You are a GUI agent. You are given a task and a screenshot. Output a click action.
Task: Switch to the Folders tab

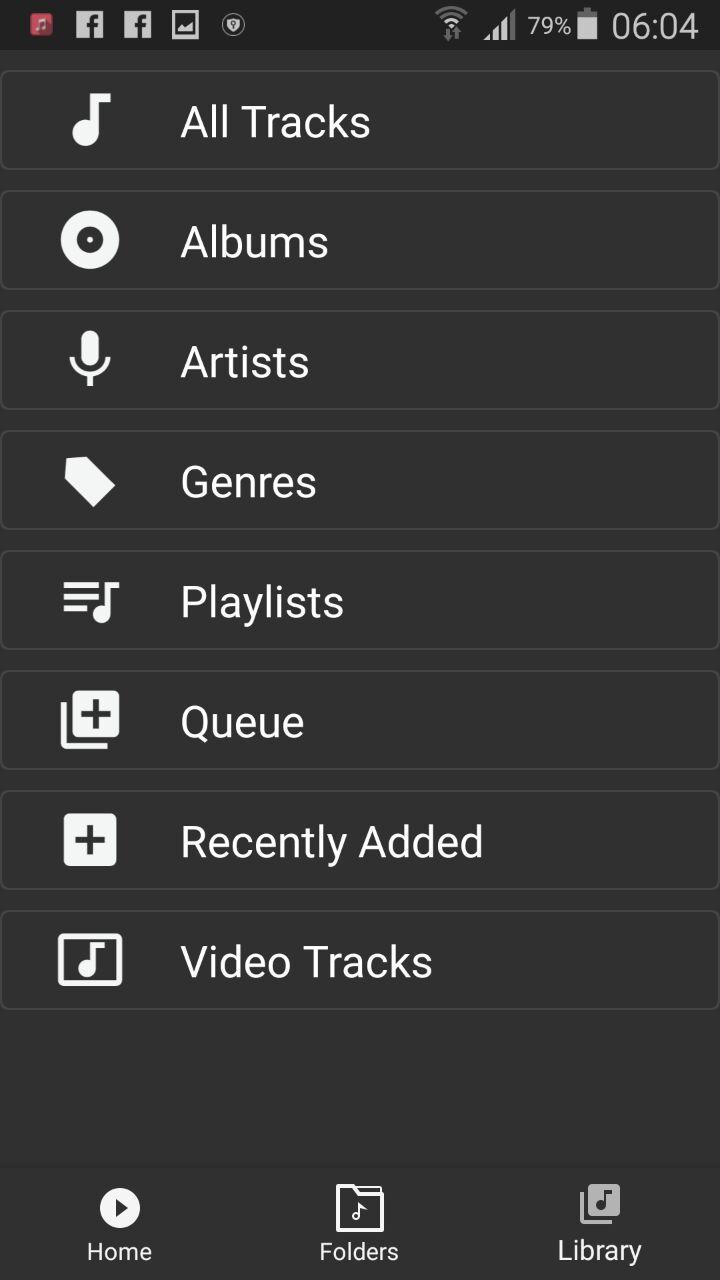(359, 1224)
